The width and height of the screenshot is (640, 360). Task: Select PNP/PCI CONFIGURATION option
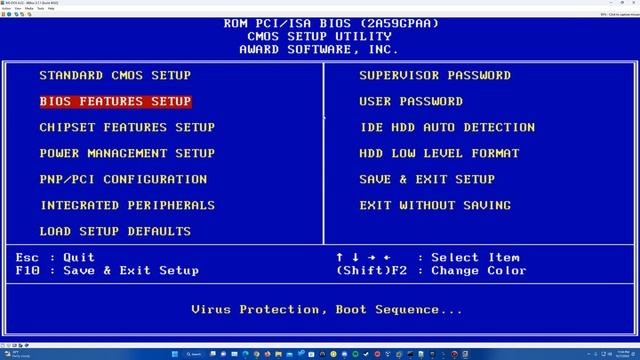tap(123, 179)
